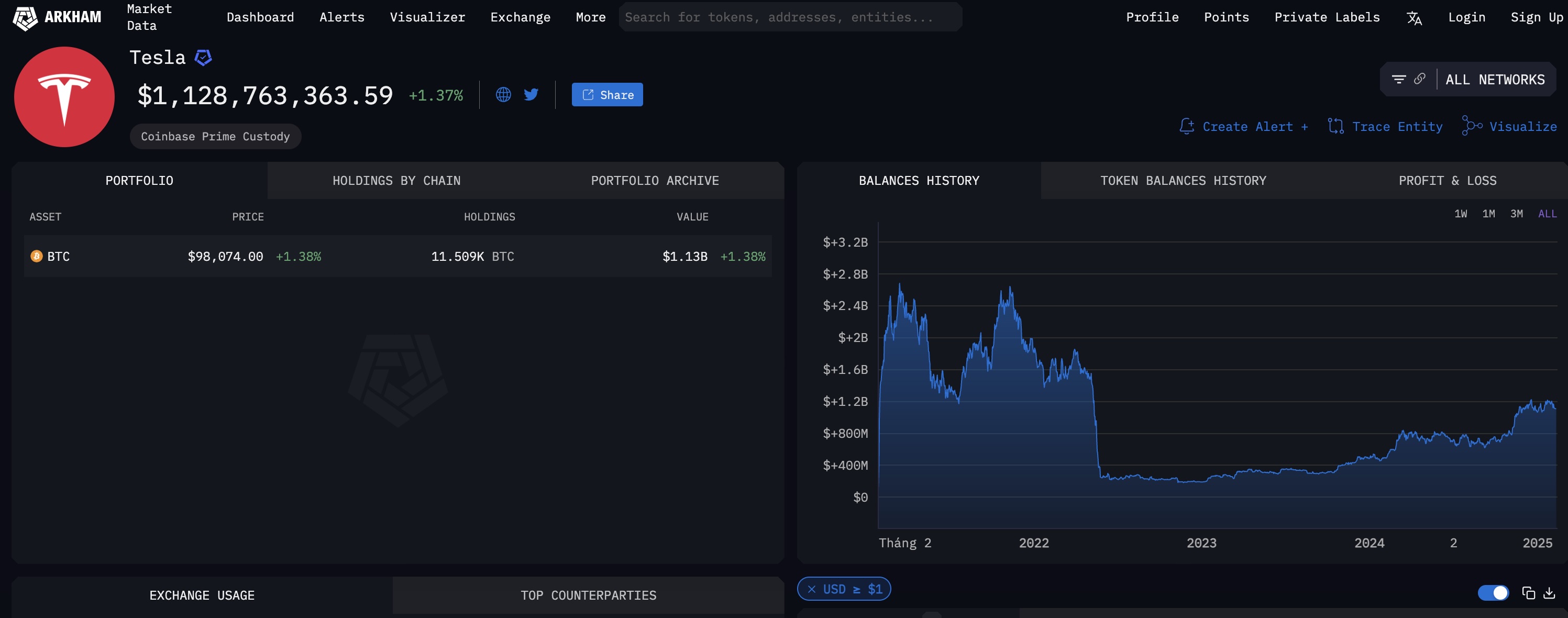Switch to PORTFOLIO tab
1568x618 pixels.
click(x=139, y=180)
